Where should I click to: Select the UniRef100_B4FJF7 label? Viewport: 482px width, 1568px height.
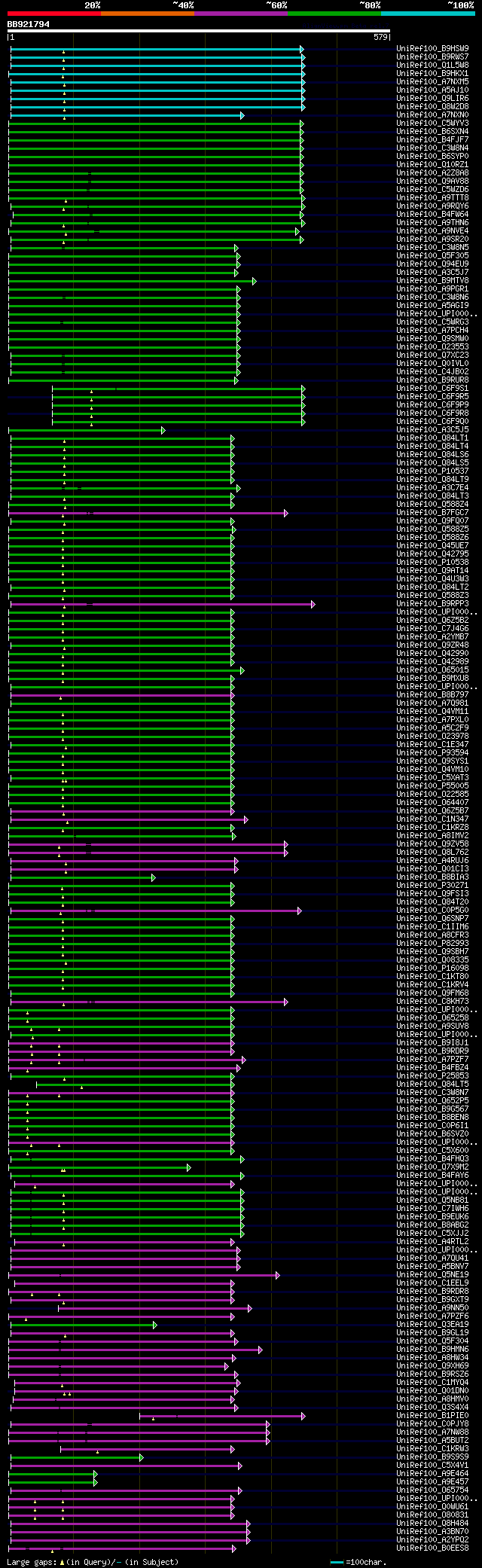pos(432,140)
